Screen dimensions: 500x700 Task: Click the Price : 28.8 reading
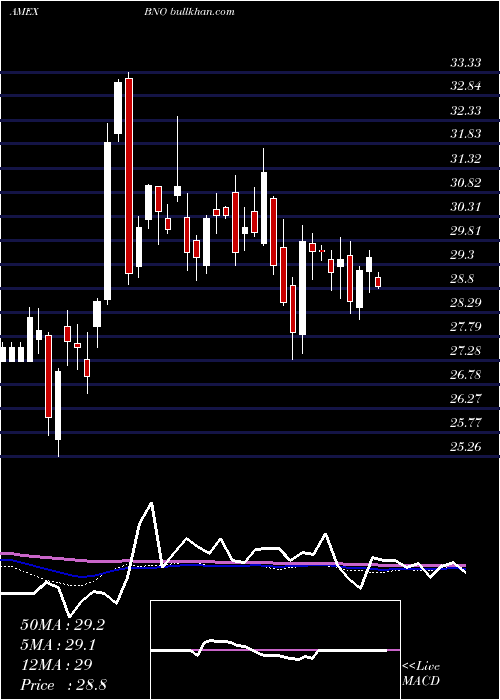tap(63, 685)
